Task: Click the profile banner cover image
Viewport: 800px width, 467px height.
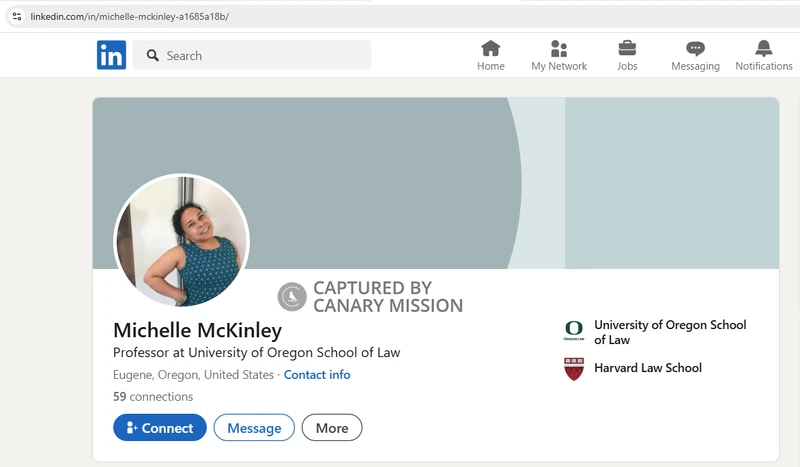Action: (x=436, y=183)
